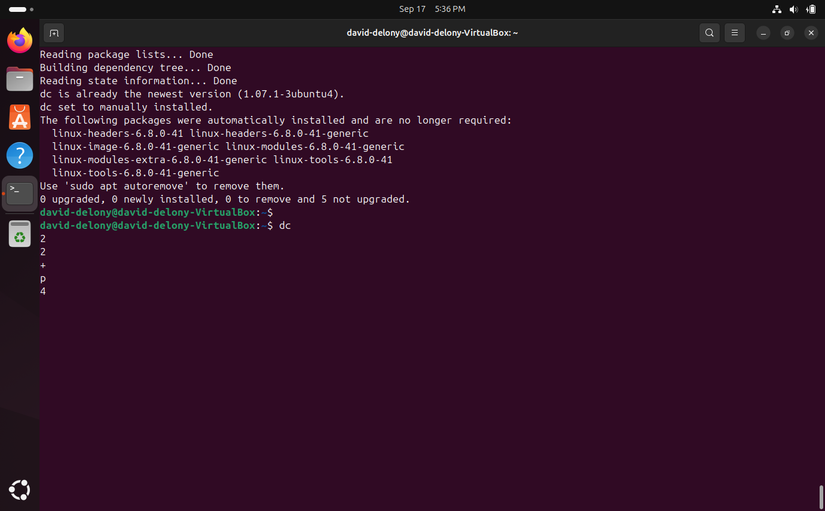Open the battery indicator in top bar

[811, 9]
